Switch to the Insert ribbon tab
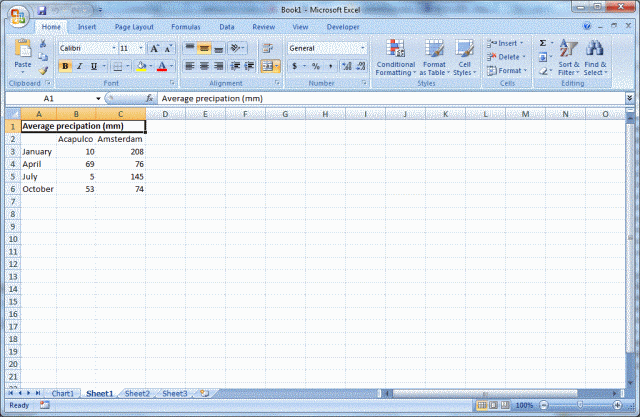This screenshot has height=417, width=640. pyautogui.click(x=87, y=27)
